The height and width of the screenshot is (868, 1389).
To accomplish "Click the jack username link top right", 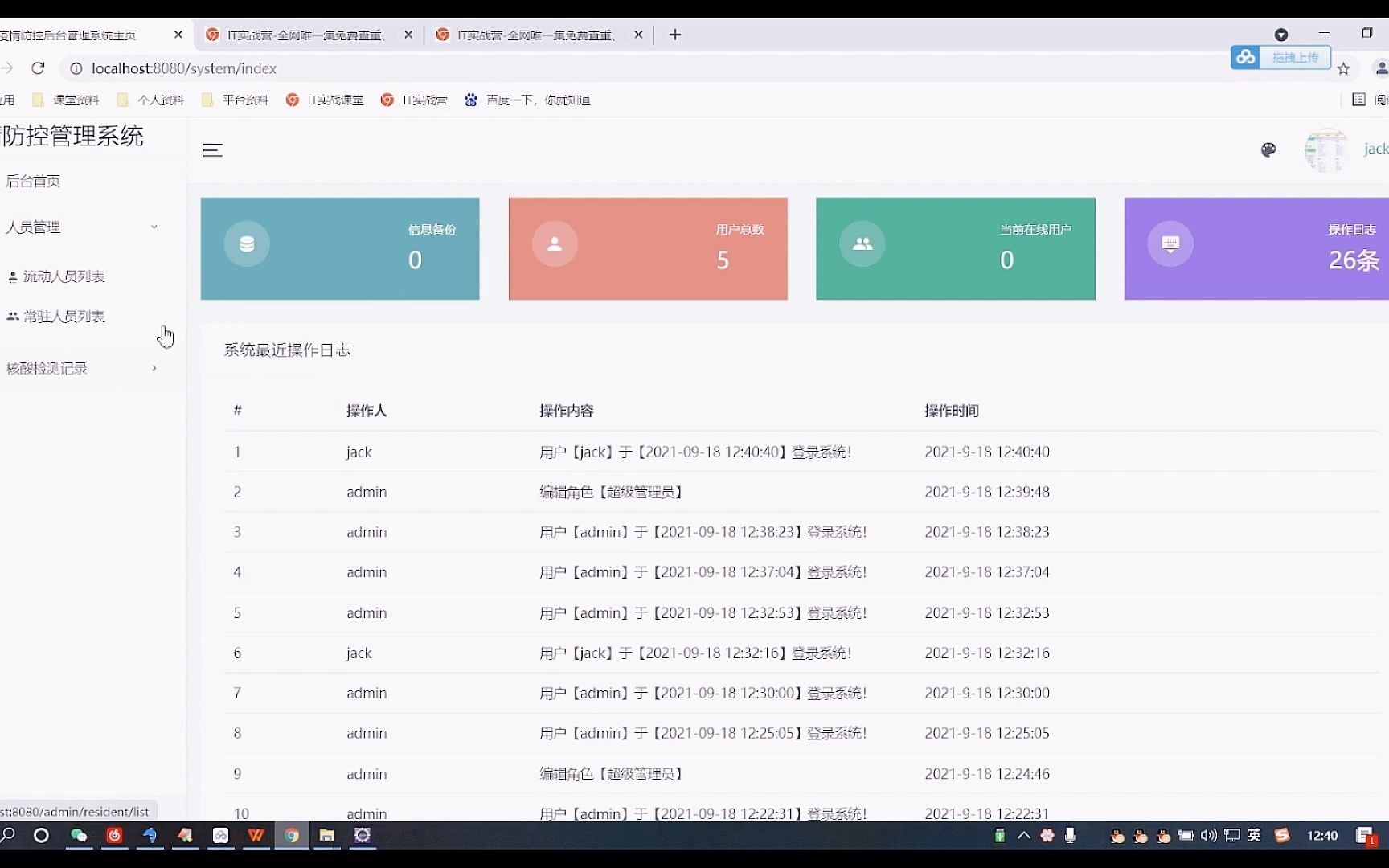I will [1375, 149].
